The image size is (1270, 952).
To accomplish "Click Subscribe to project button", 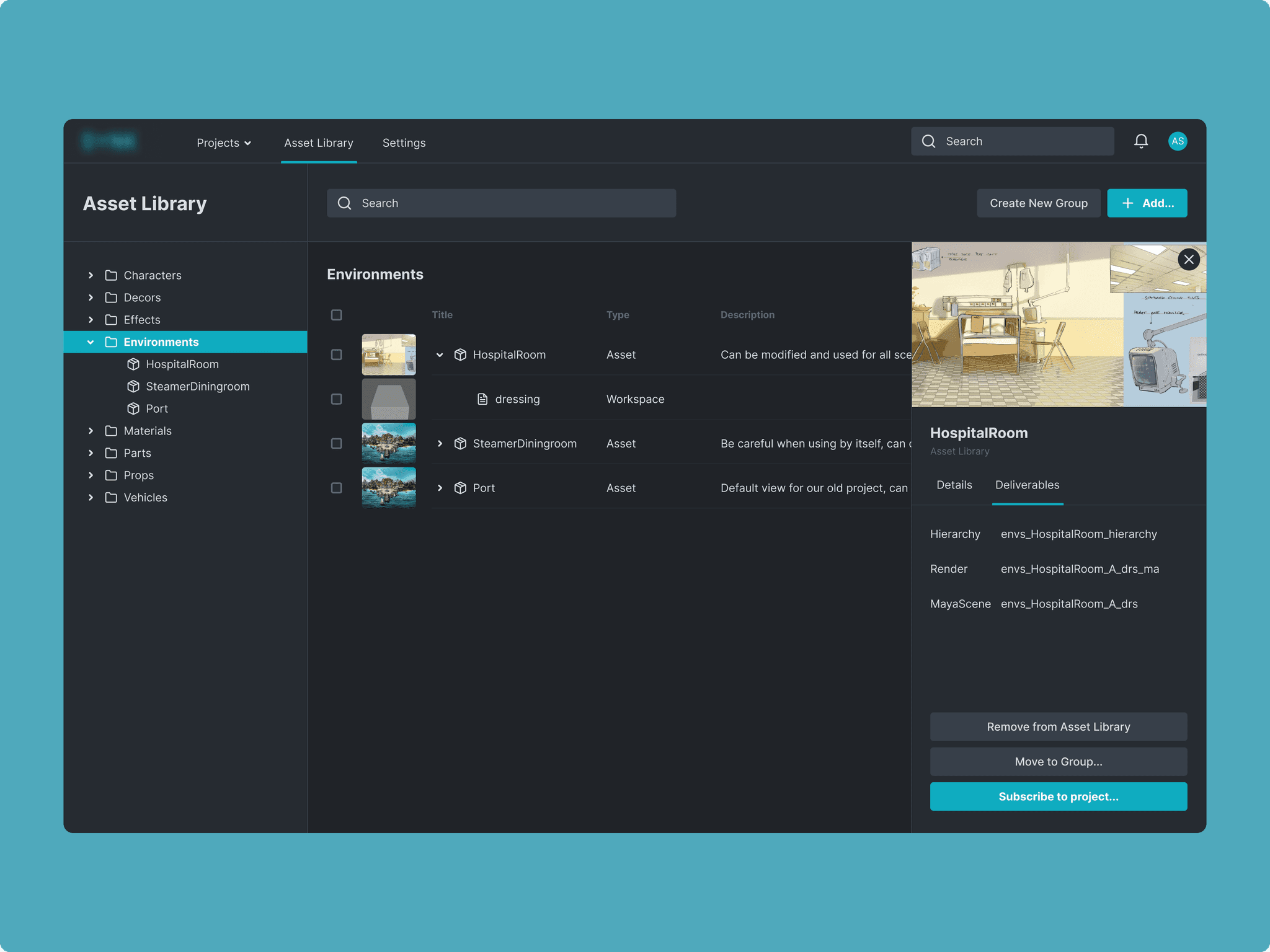I will pyautogui.click(x=1058, y=796).
